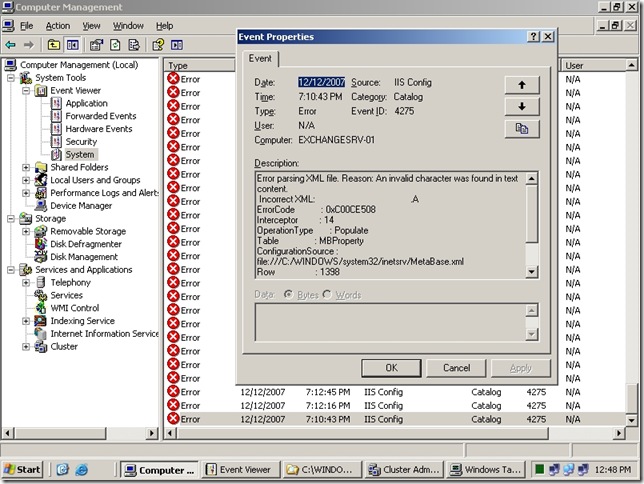Click the Start button
Screen dimensions: 644x484
[23, 469]
